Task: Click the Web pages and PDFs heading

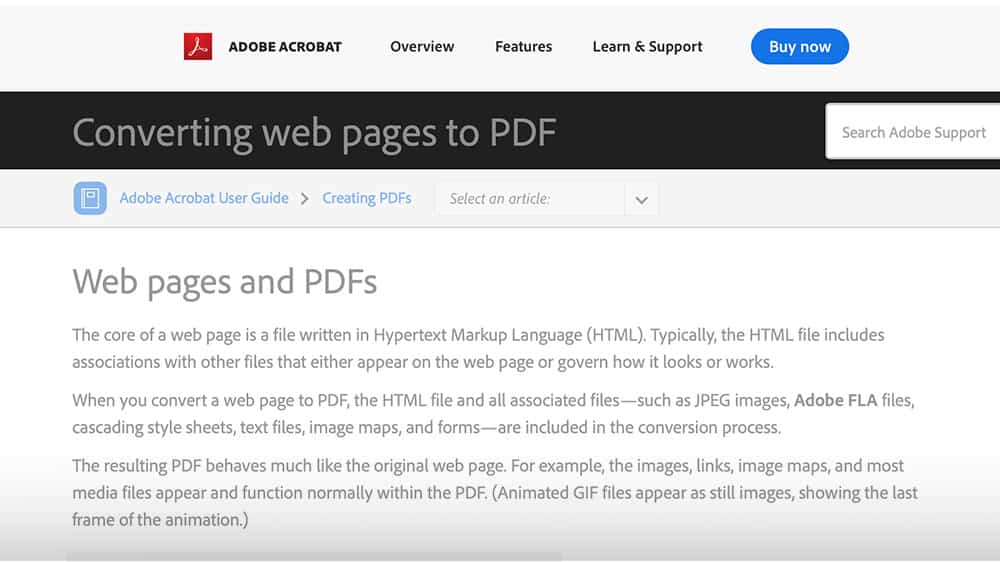Action: point(224,282)
